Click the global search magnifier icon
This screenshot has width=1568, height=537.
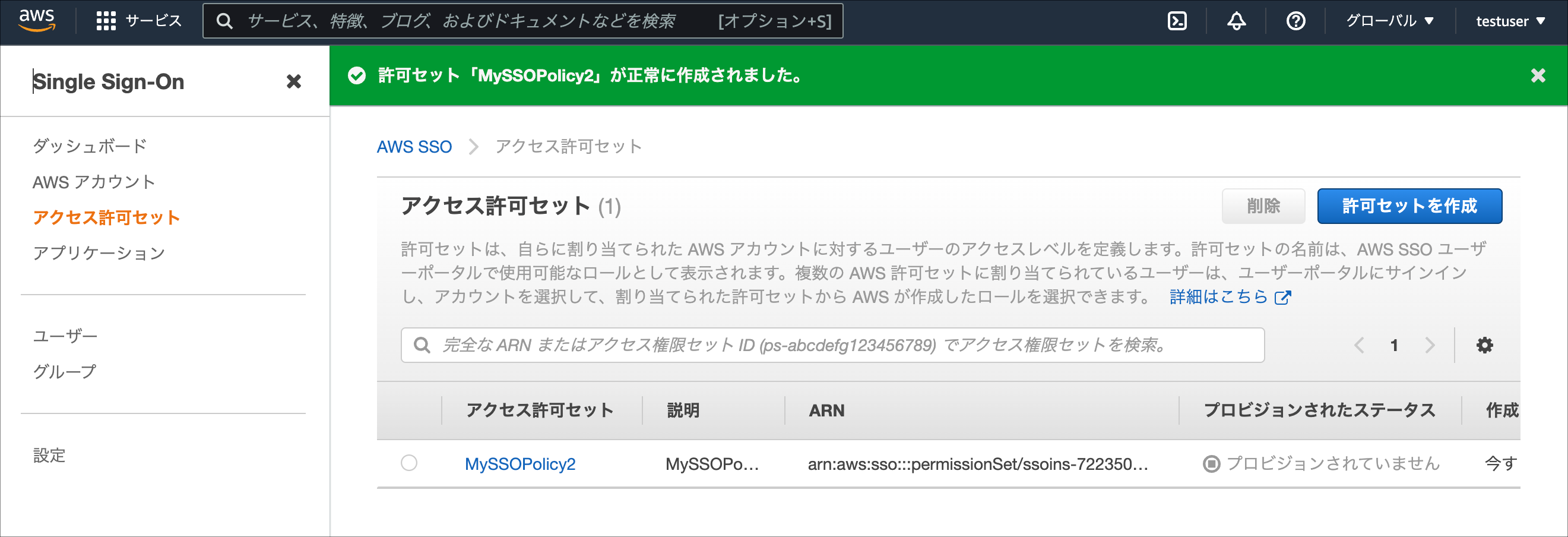coord(224,21)
